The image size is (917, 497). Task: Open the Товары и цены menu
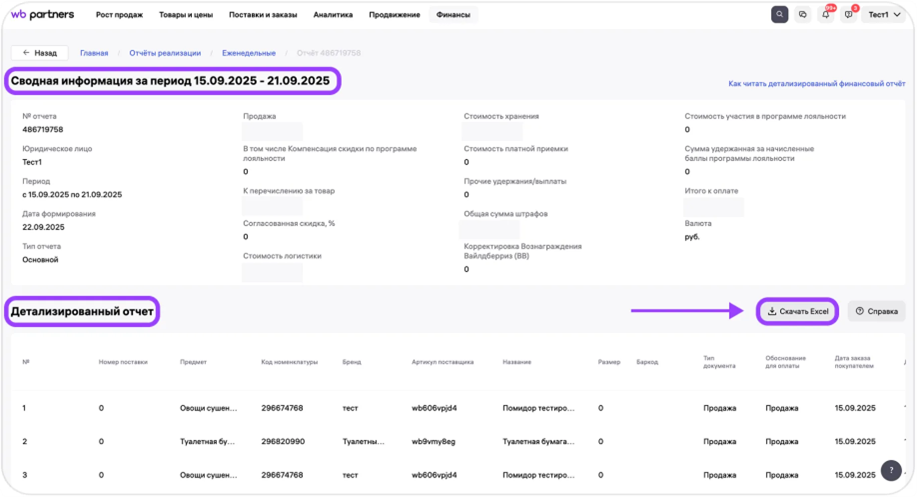pos(186,15)
